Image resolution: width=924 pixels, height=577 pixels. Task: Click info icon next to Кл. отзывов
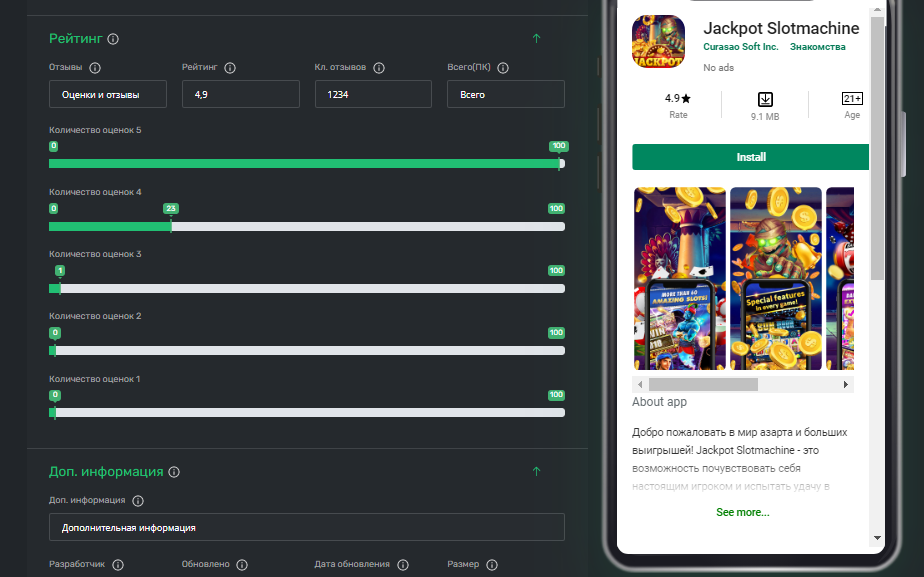(379, 68)
